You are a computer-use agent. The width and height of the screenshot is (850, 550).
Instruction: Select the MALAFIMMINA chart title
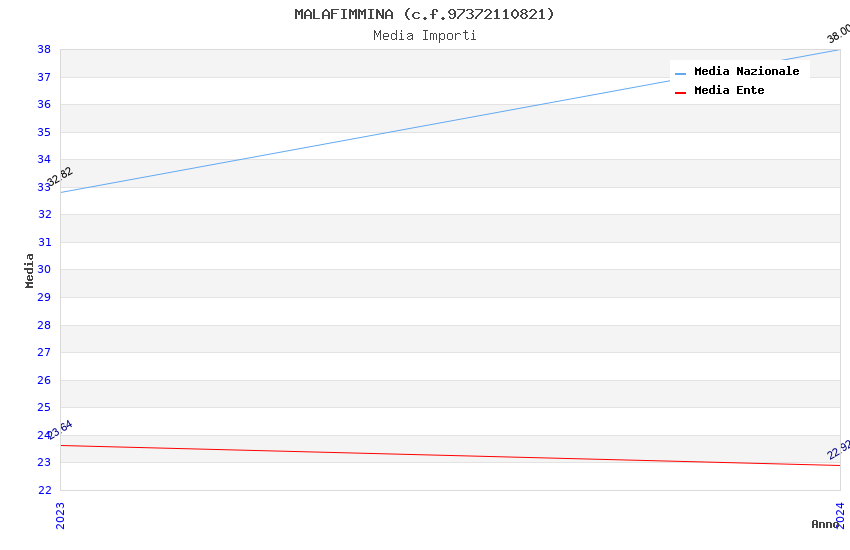point(424,14)
